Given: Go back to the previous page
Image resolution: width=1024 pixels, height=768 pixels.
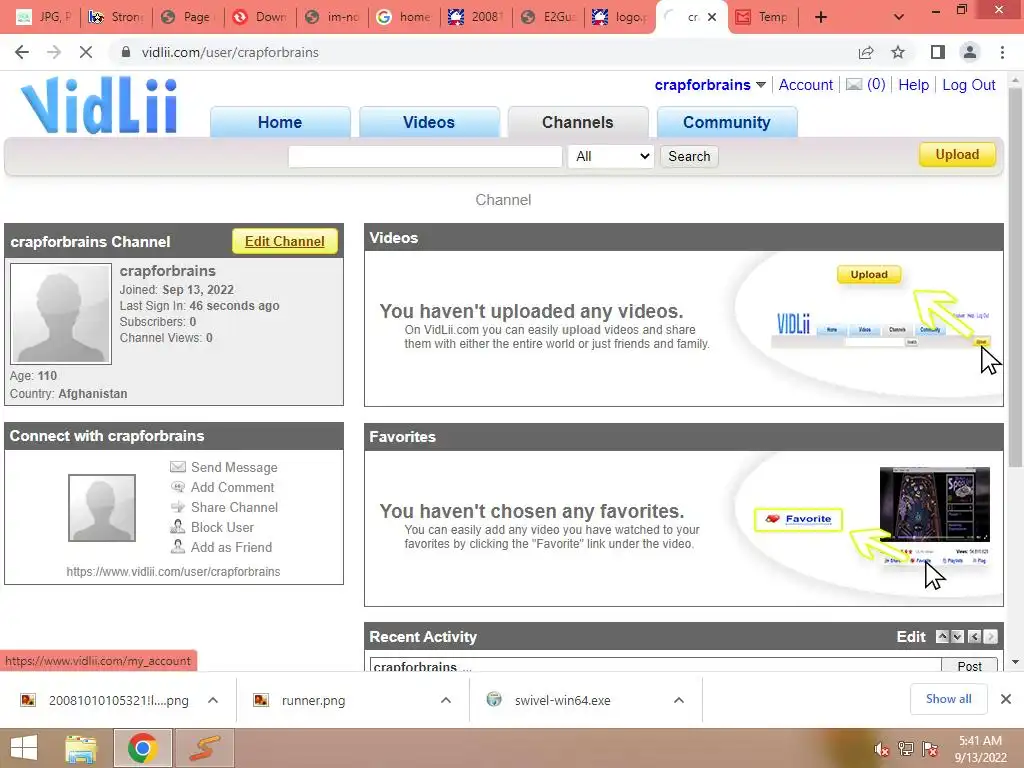Looking at the screenshot, I should pos(22,52).
